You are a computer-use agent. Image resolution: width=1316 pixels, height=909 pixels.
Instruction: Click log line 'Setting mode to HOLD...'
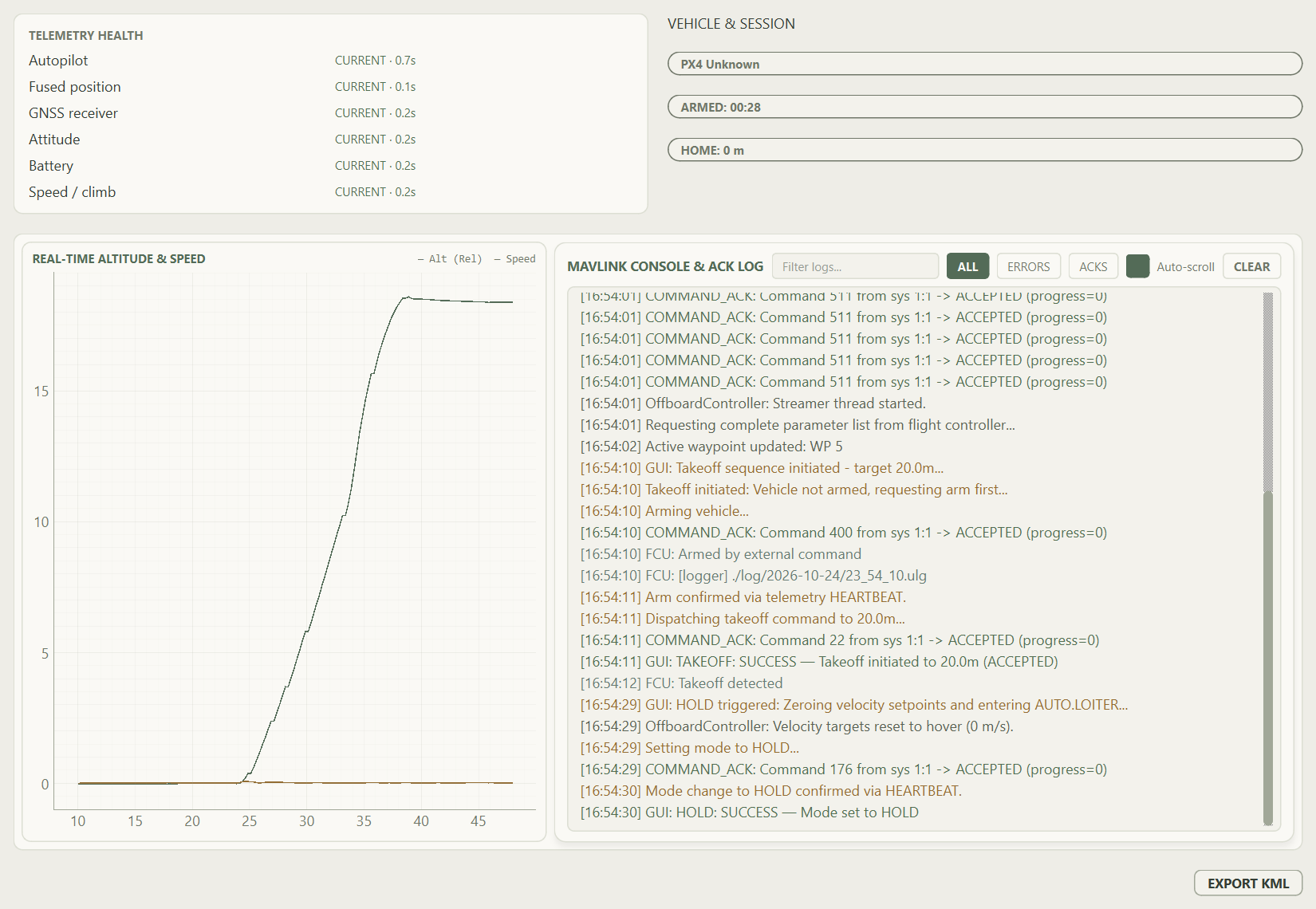(x=689, y=748)
